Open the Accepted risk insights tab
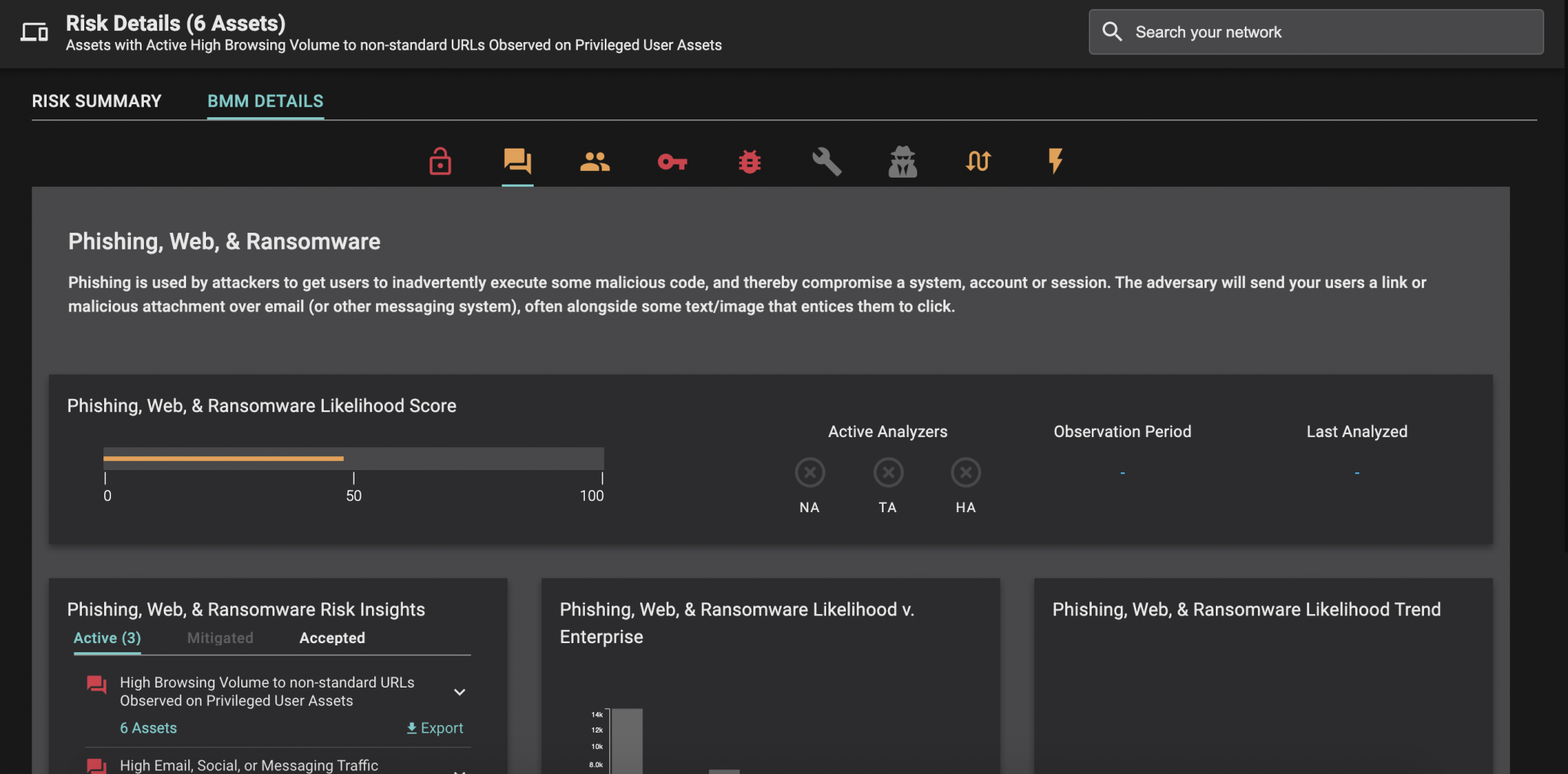 coord(332,638)
